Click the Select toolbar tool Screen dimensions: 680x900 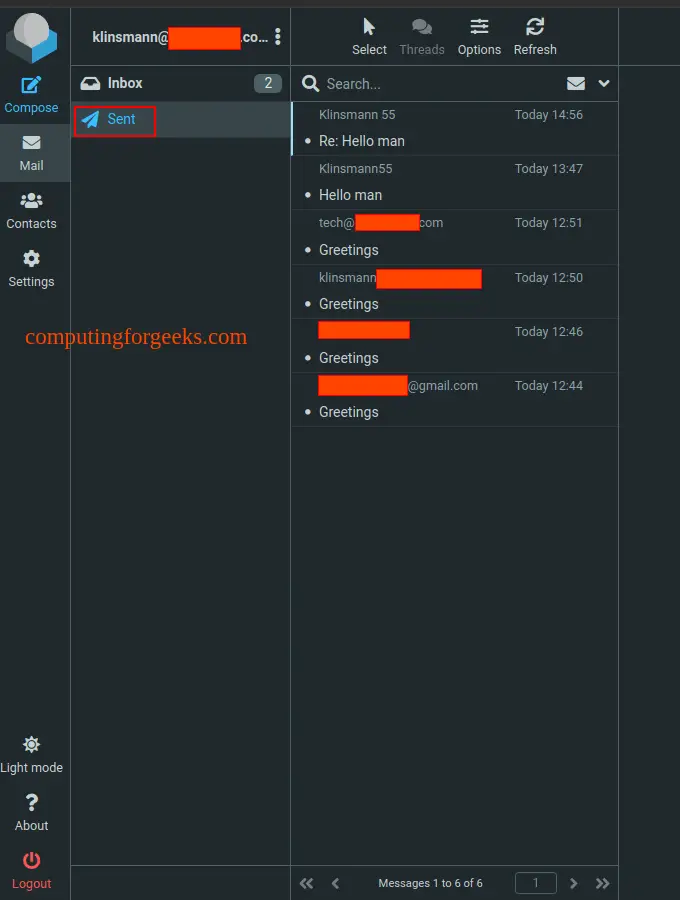tap(369, 37)
